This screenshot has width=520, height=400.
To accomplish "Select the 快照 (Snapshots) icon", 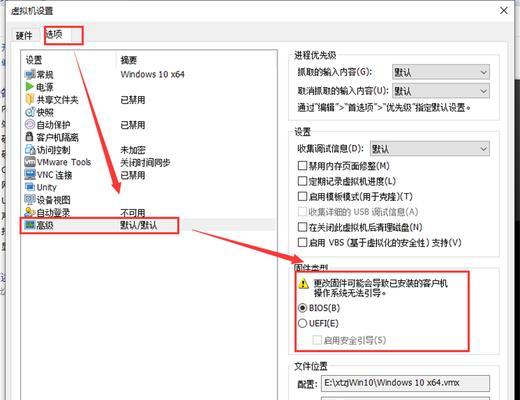I will 30,112.
